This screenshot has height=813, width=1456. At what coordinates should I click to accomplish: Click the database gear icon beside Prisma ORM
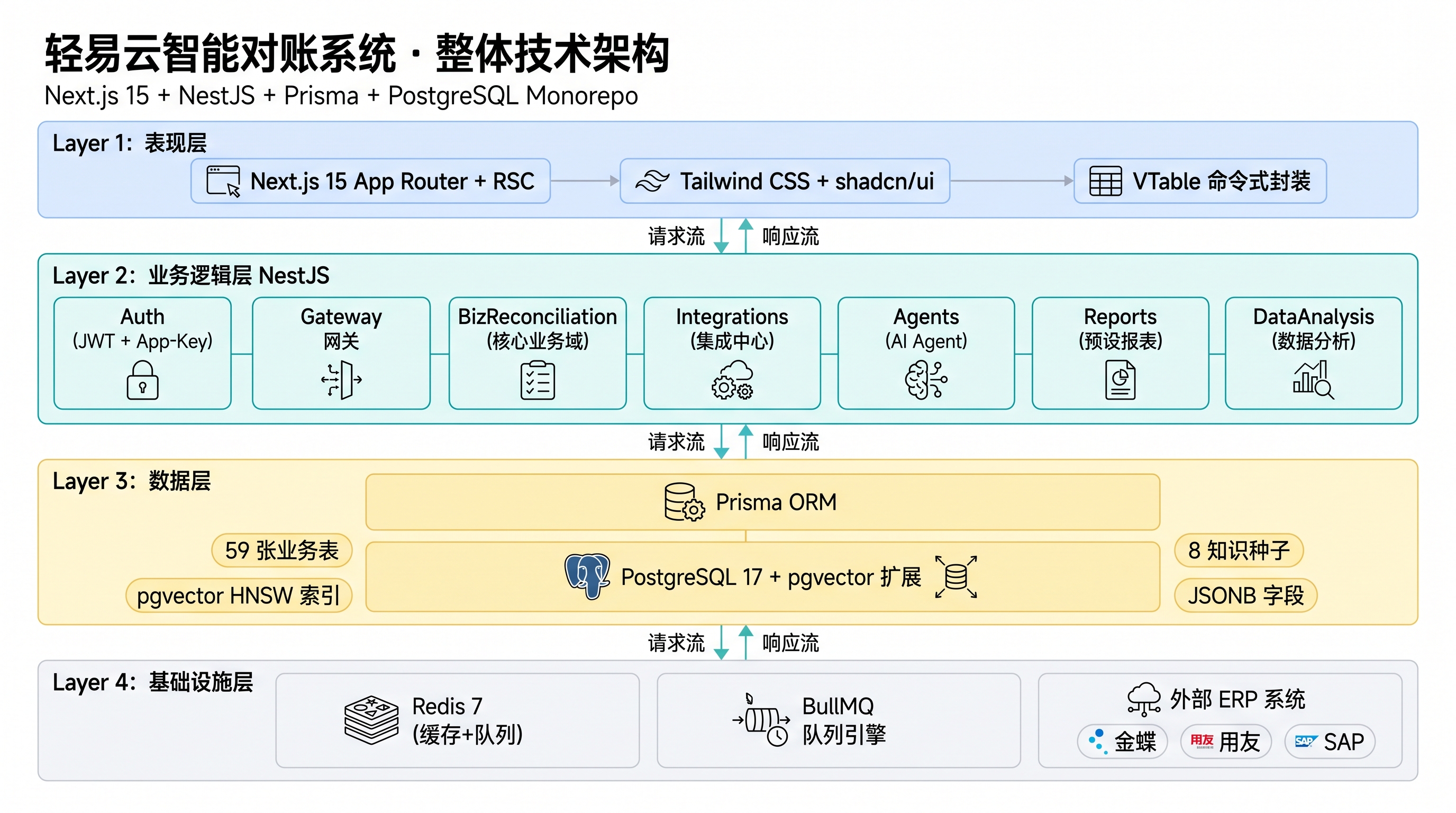coord(684,501)
